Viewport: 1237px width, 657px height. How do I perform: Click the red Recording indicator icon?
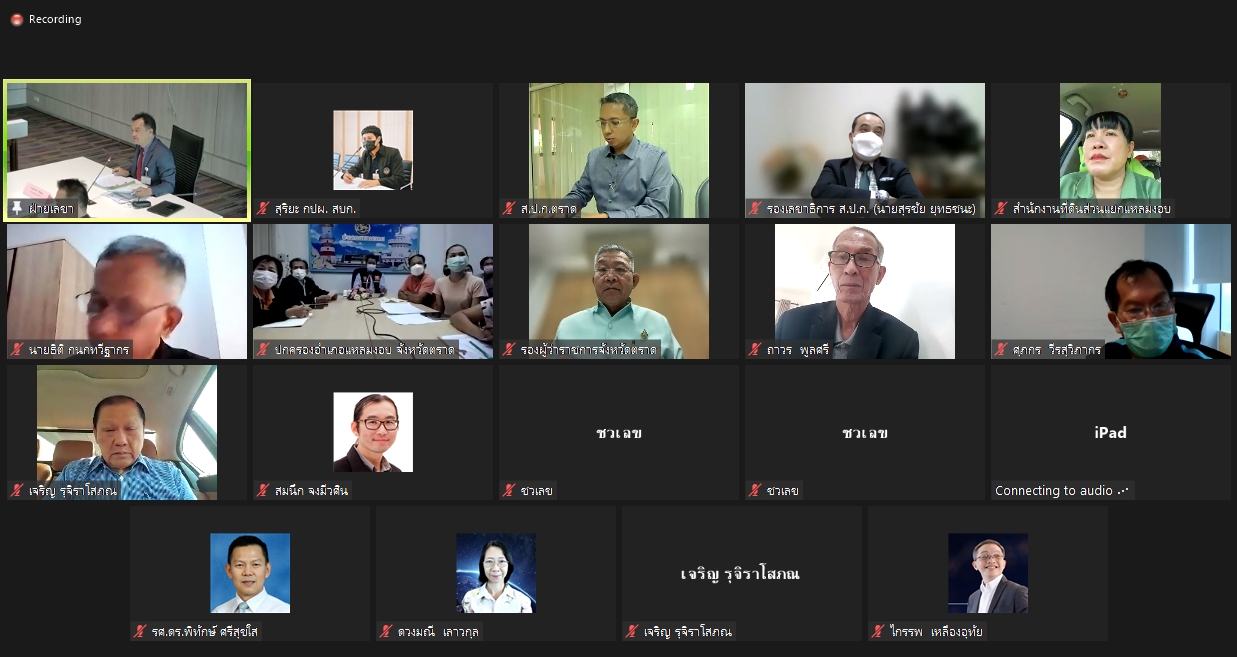16,19
